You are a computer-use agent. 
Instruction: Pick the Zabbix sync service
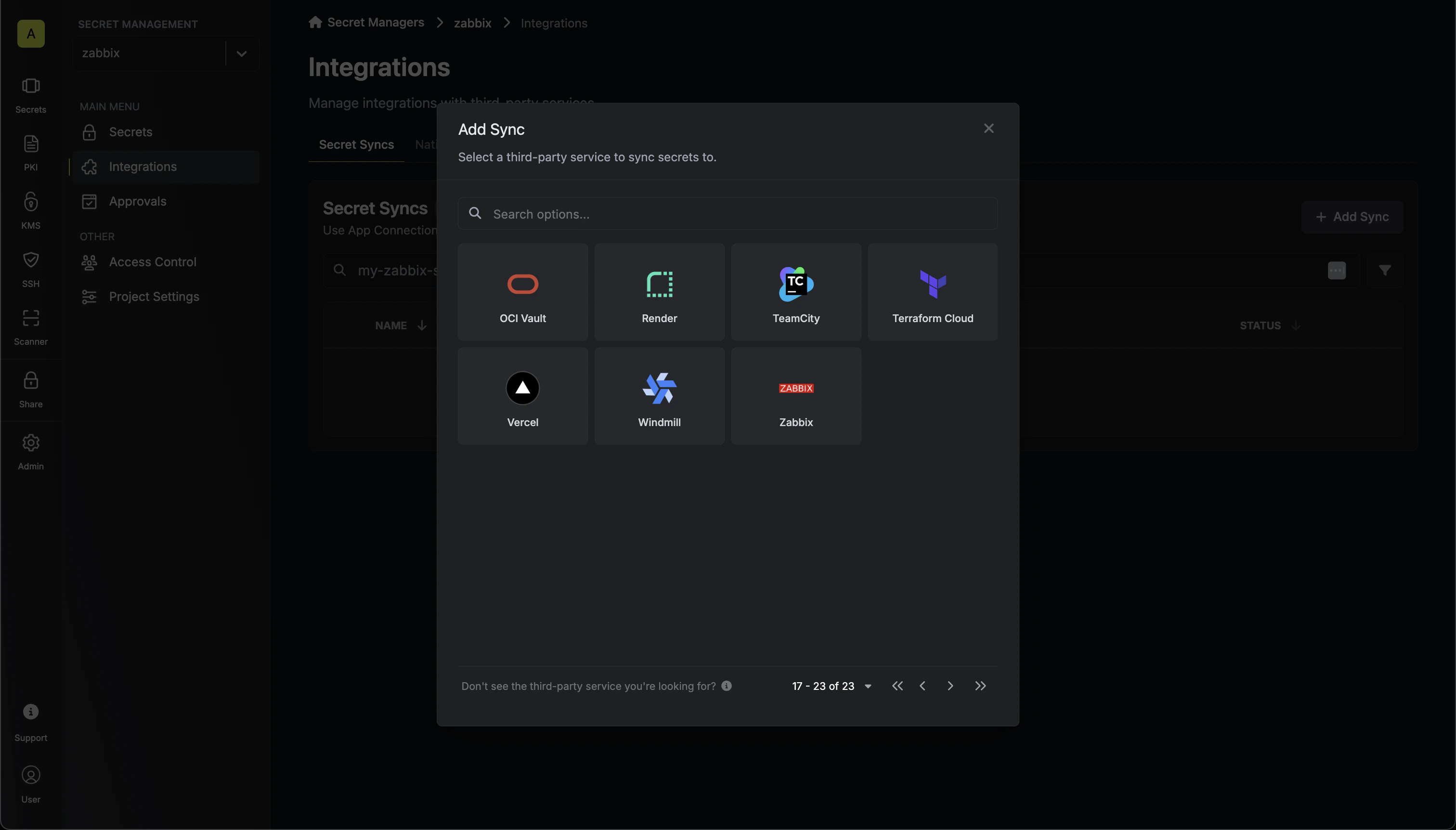(x=796, y=396)
